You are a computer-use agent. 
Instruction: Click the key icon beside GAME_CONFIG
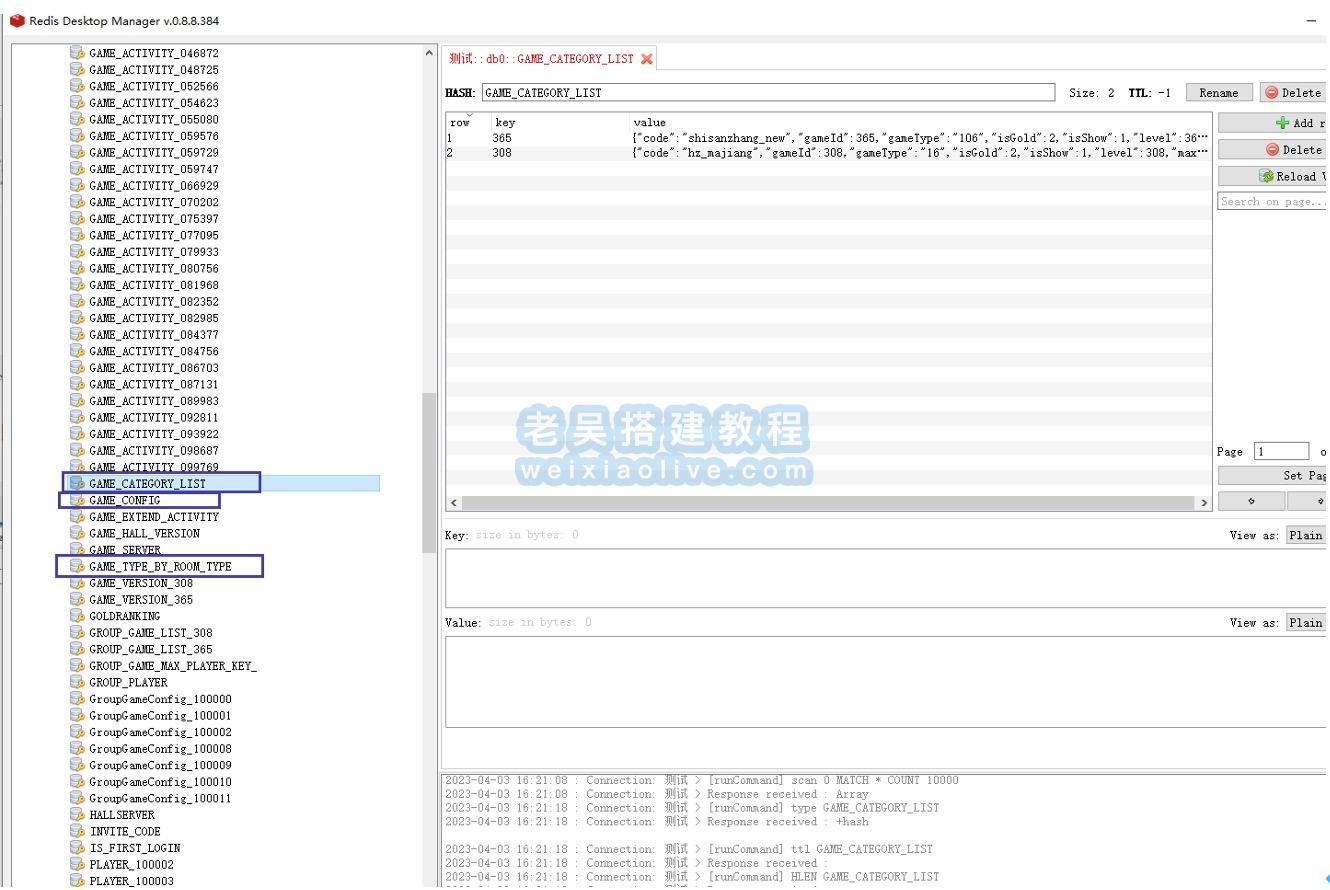pyautogui.click(x=77, y=500)
